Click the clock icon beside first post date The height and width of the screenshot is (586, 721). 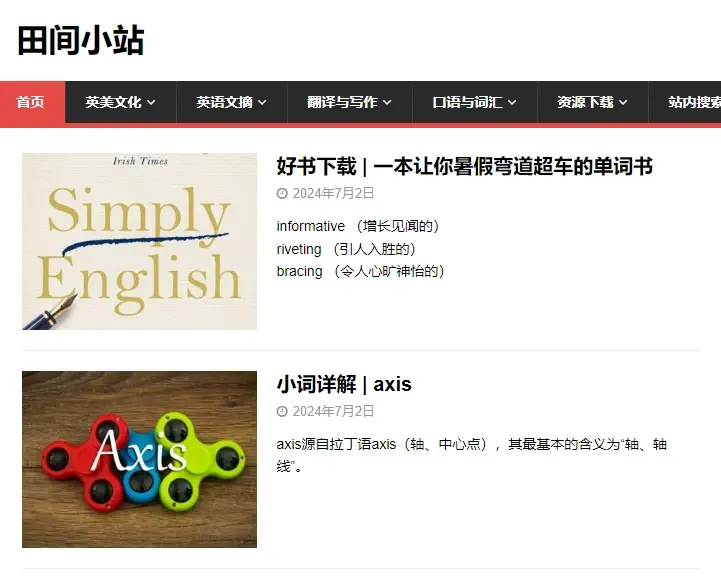point(282,194)
